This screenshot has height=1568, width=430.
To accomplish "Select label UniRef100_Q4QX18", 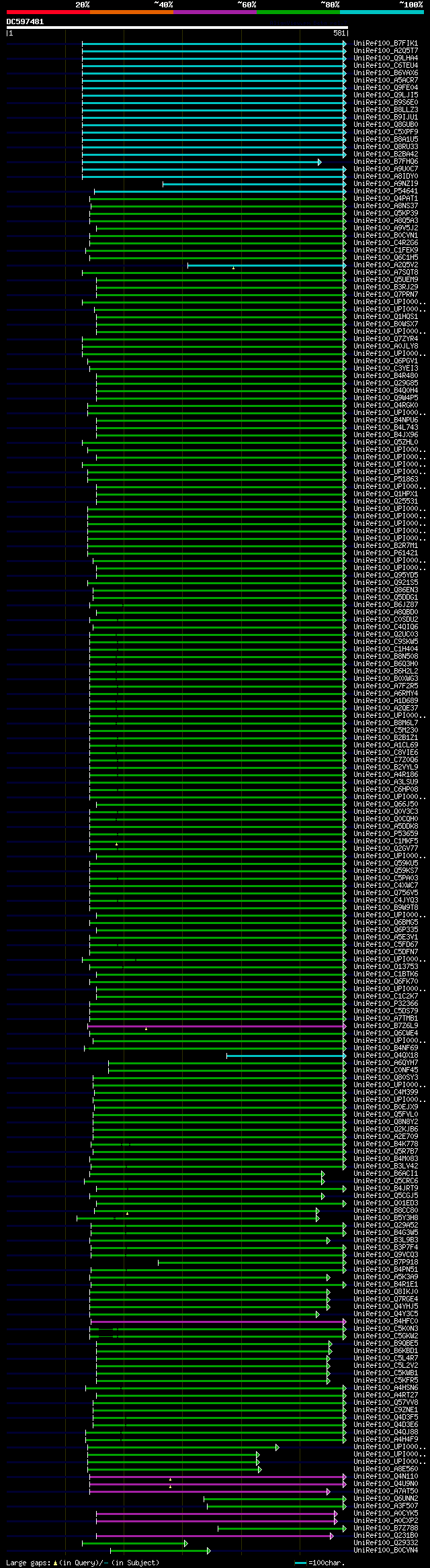I will click(386, 1056).
